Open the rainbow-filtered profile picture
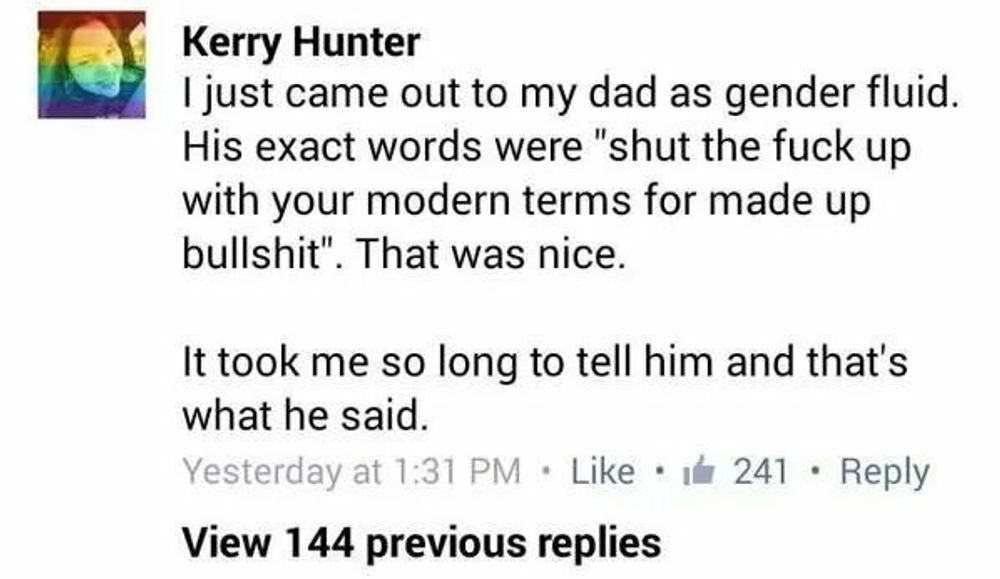 pyautogui.click(x=92, y=64)
